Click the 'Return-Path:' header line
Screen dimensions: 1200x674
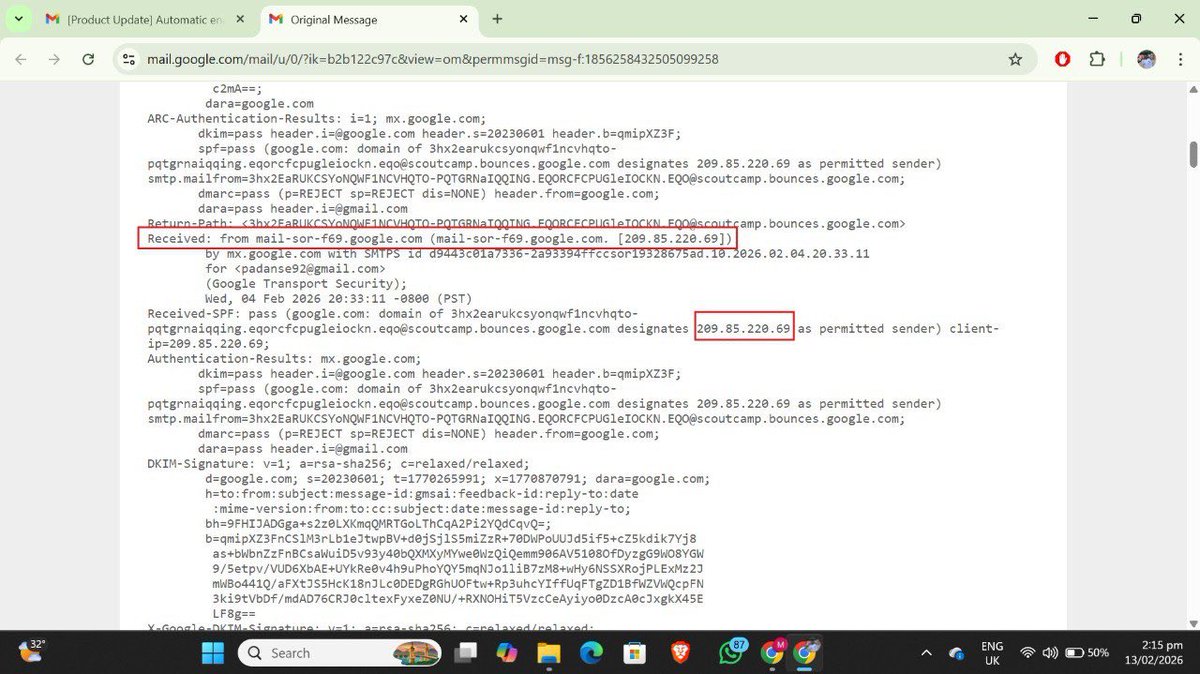coord(526,224)
